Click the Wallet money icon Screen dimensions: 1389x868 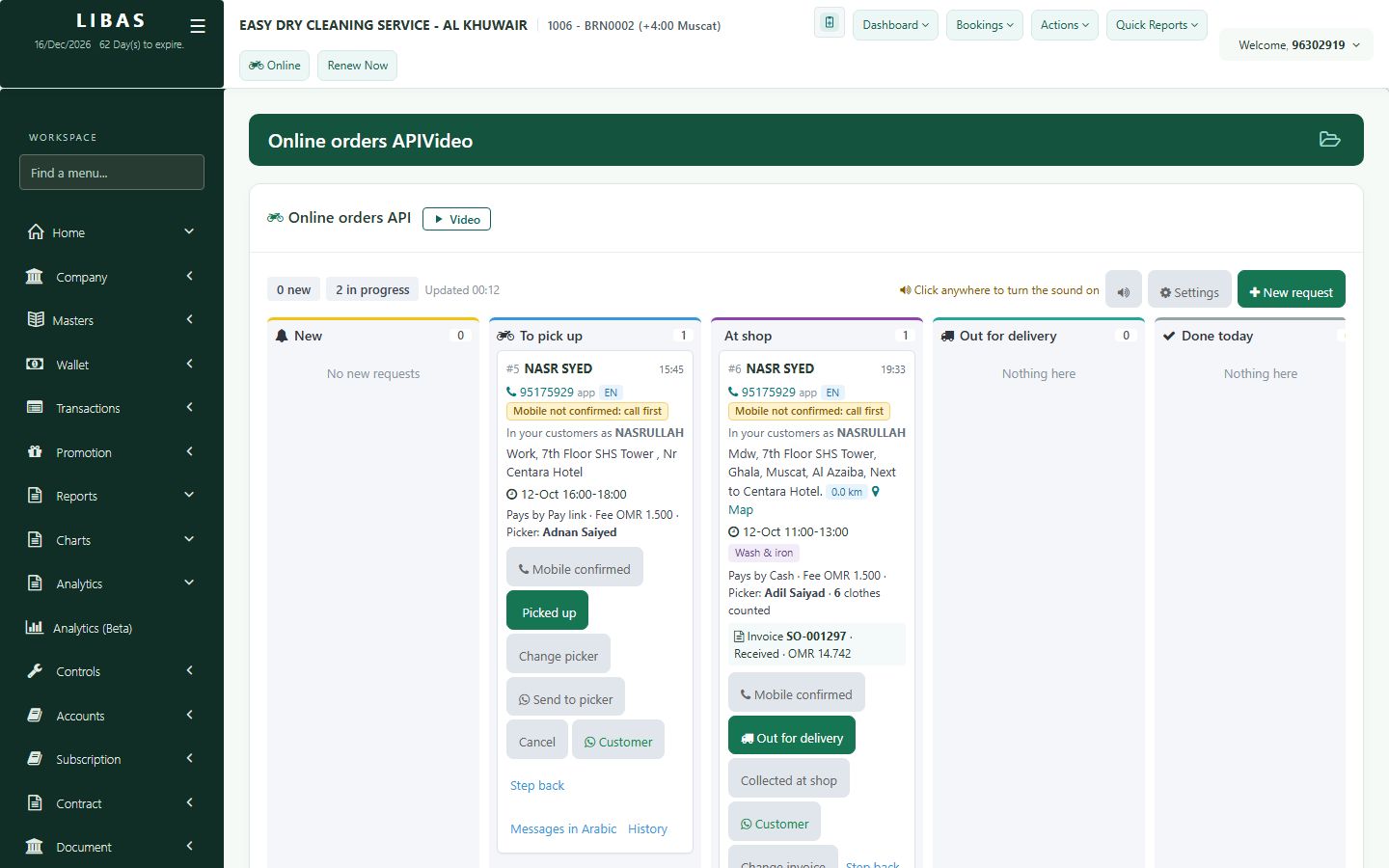[x=35, y=364]
